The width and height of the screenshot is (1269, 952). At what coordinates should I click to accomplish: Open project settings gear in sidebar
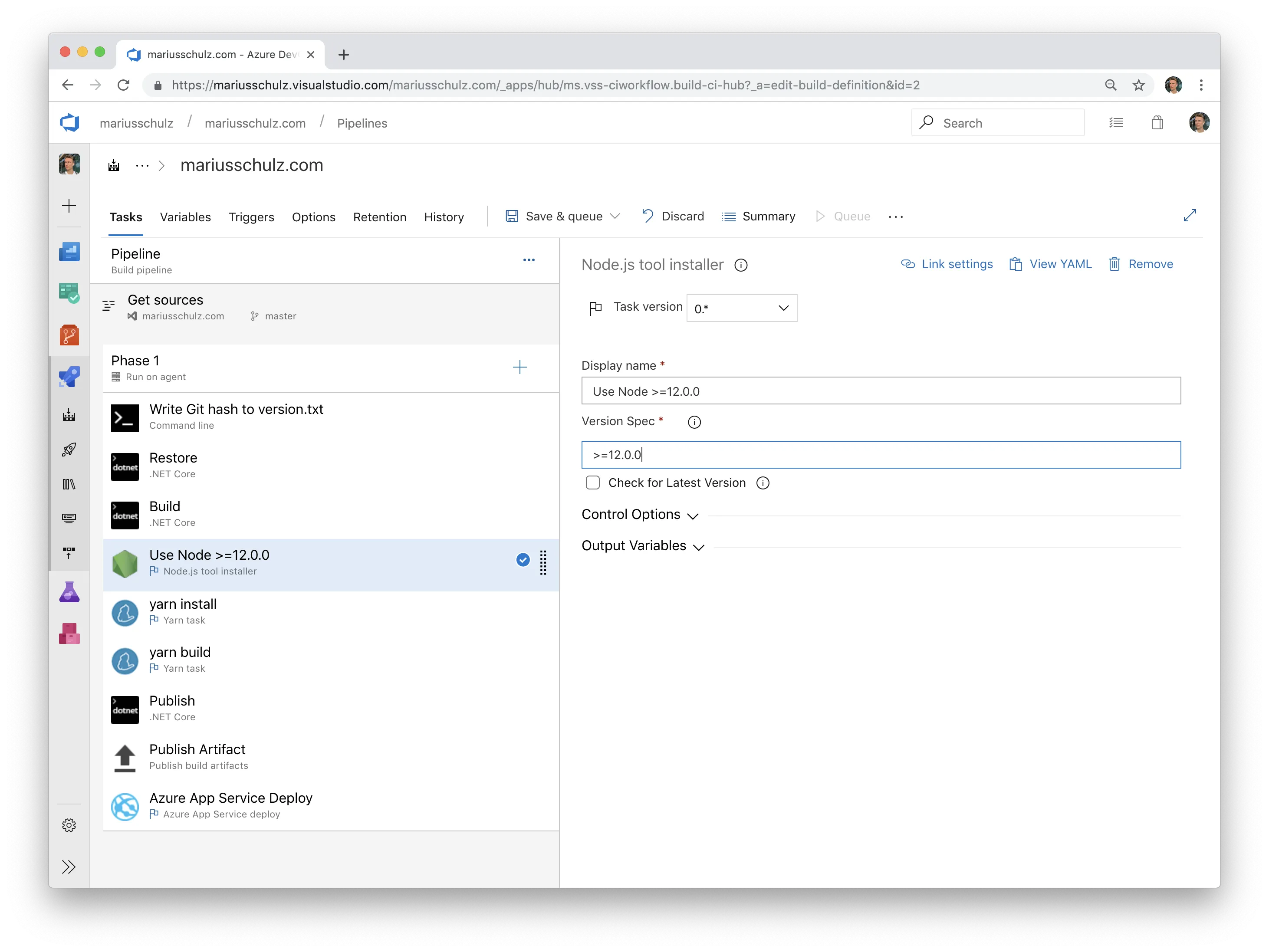coord(69,825)
